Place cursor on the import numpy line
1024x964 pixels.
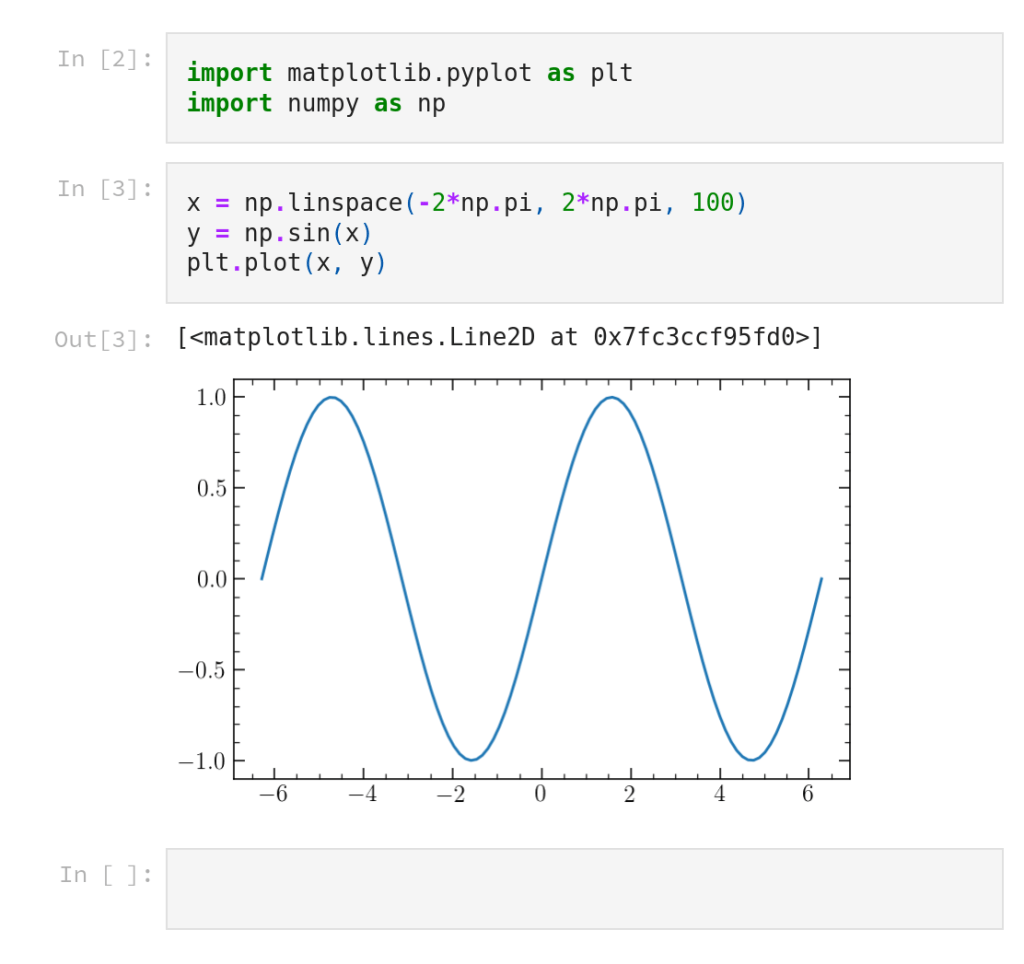click(316, 103)
